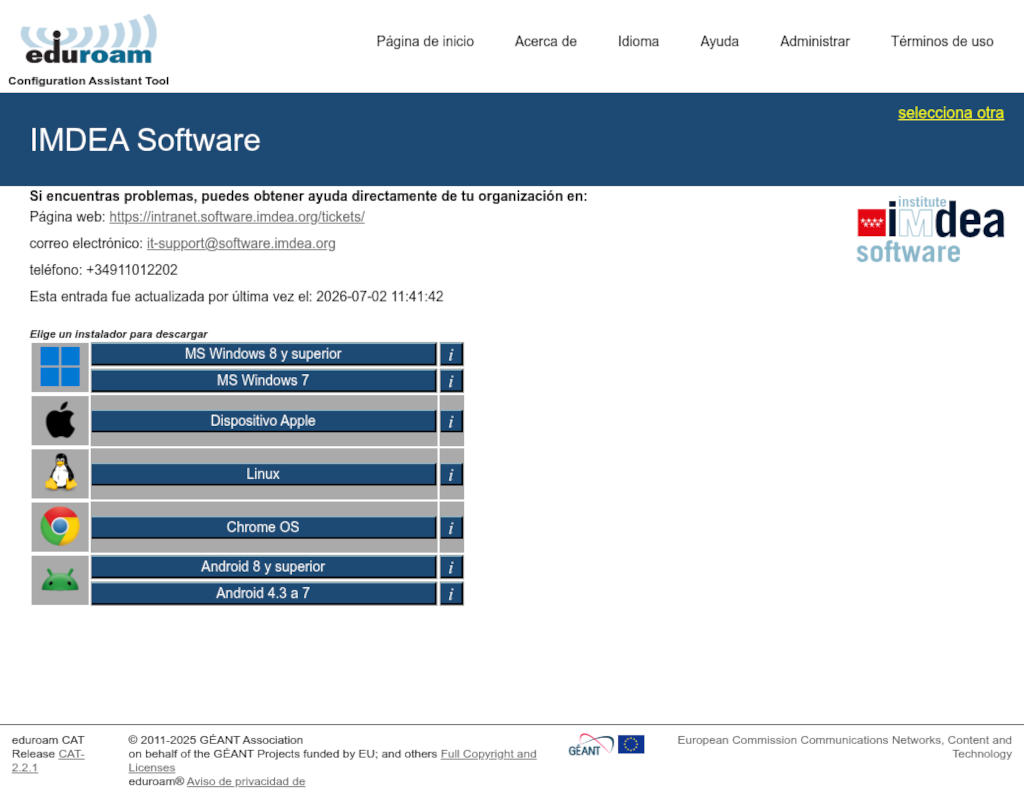Open info for Chrome OS installer
The height and width of the screenshot is (801, 1024).
click(x=451, y=528)
